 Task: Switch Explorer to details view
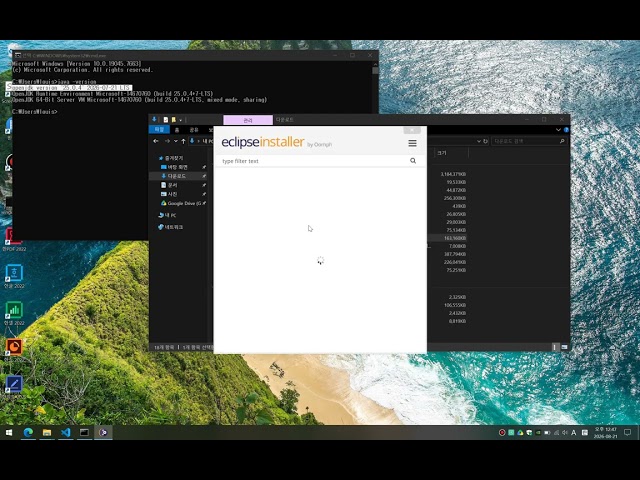click(x=555, y=347)
